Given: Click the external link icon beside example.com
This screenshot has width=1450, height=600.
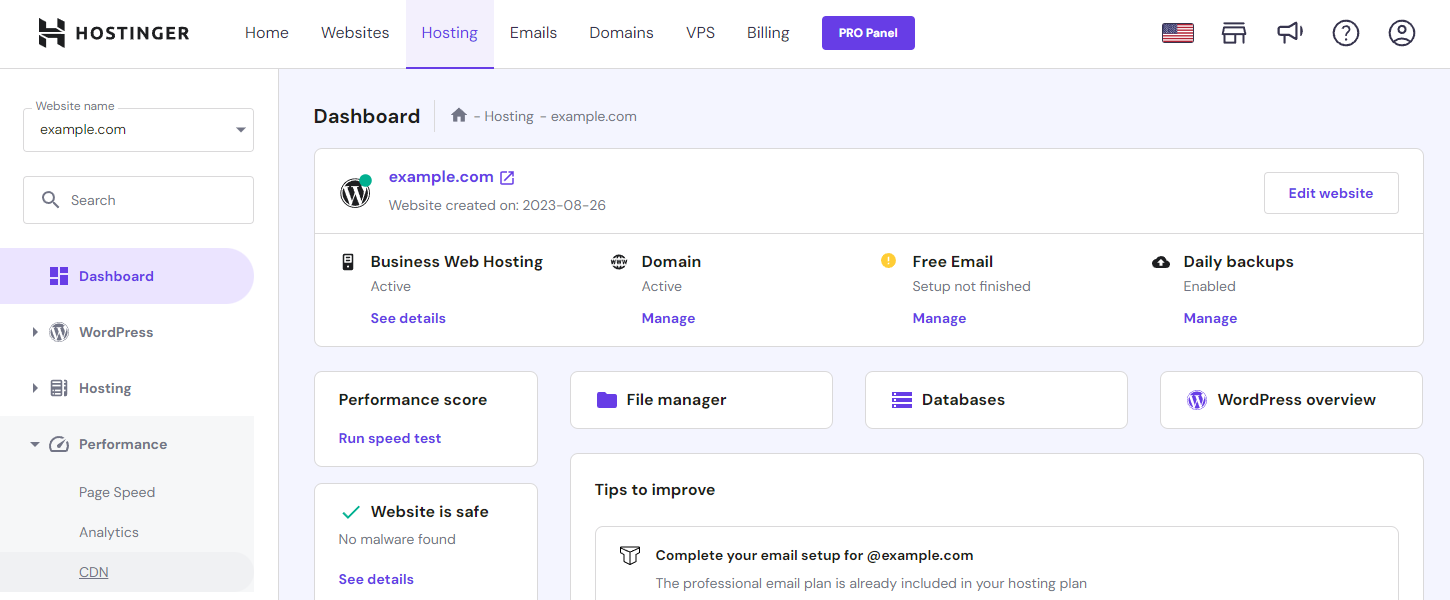Looking at the screenshot, I should point(507,178).
